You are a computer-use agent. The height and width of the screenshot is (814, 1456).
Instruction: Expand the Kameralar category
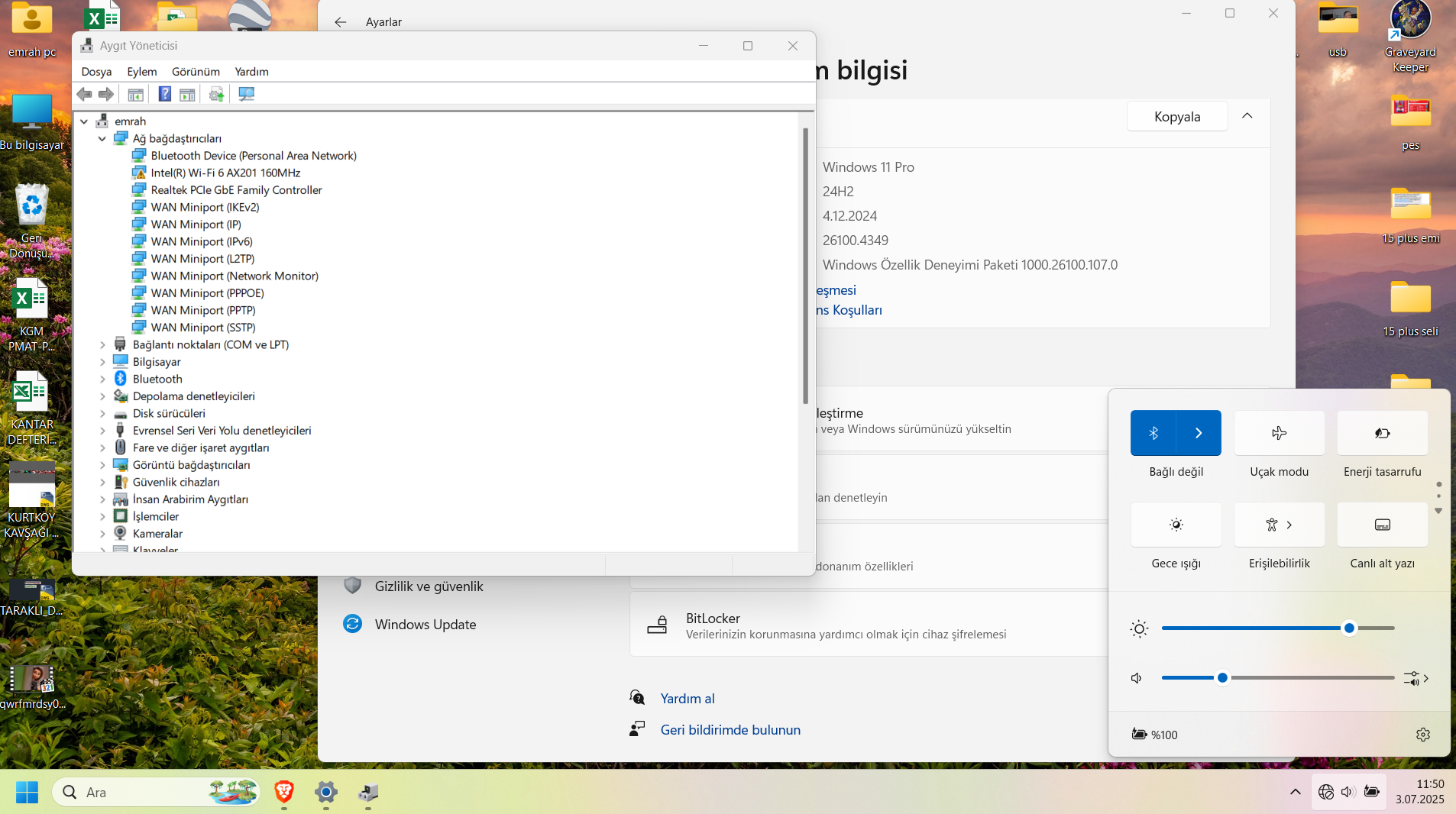pyautogui.click(x=102, y=534)
